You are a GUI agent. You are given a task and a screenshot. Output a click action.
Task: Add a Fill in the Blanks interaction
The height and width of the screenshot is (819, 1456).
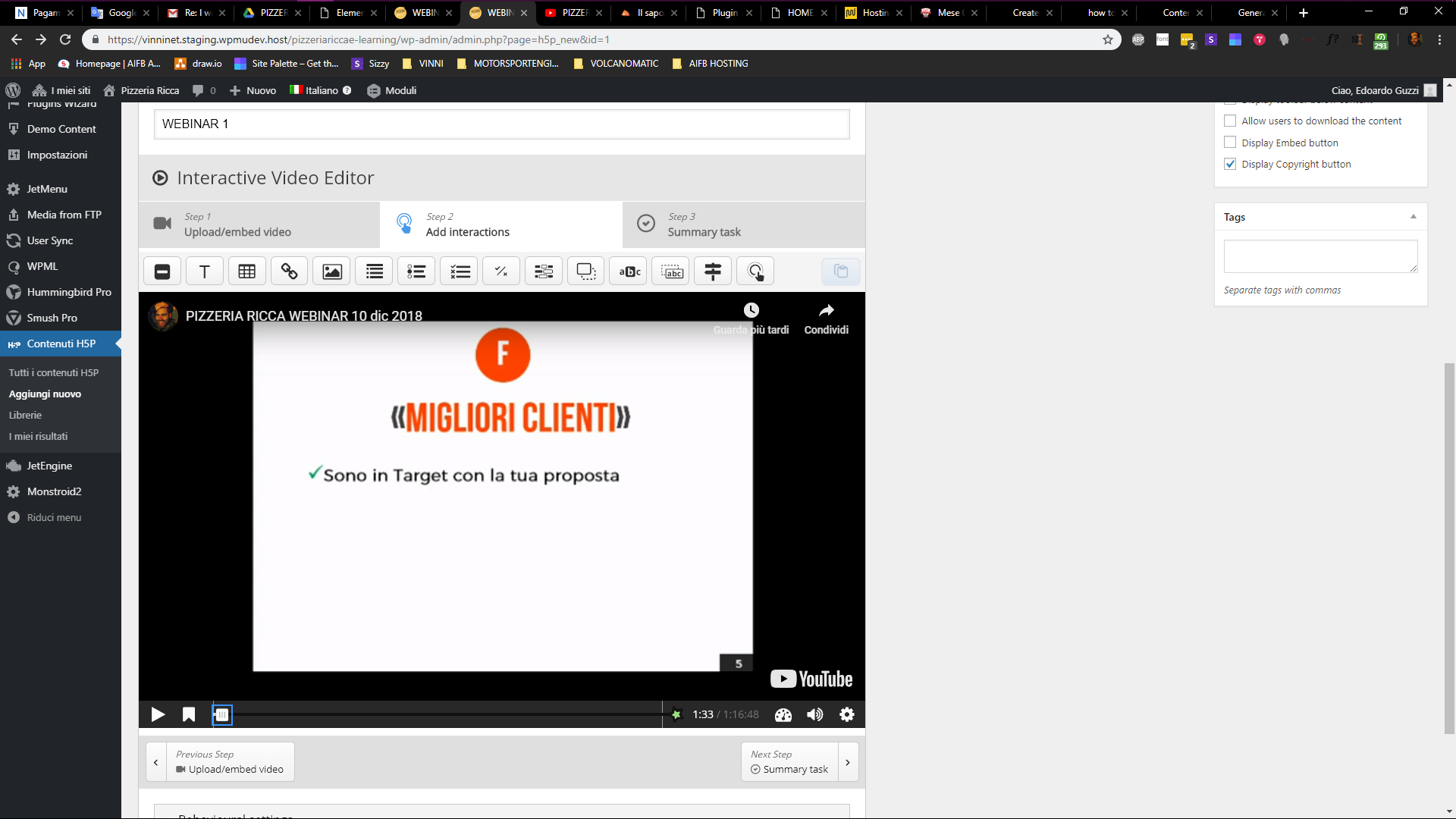coord(544,271)
